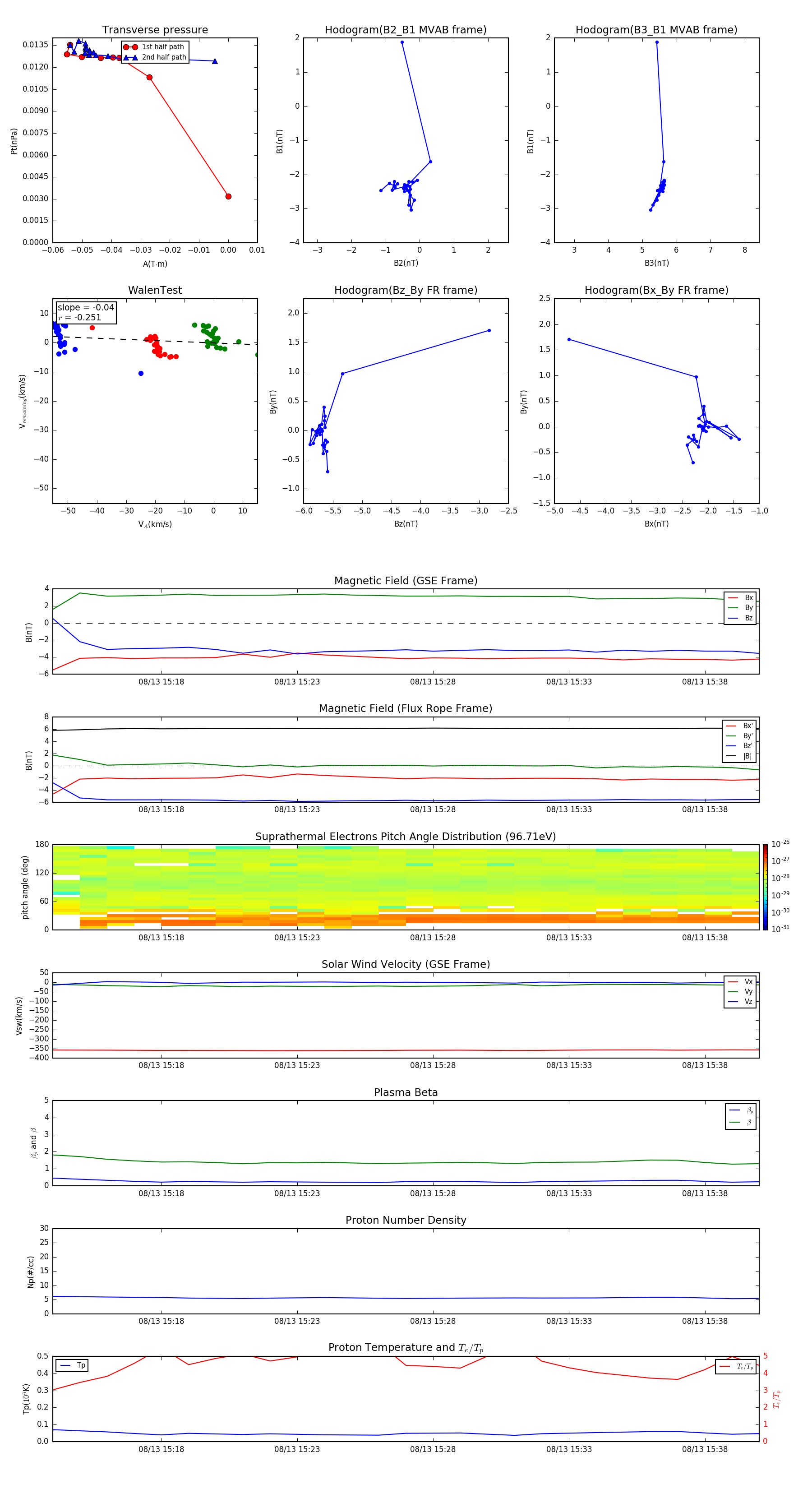Click the Bx legend entry in GSE magnetic field plot
812x1489 pixels.
740,598
